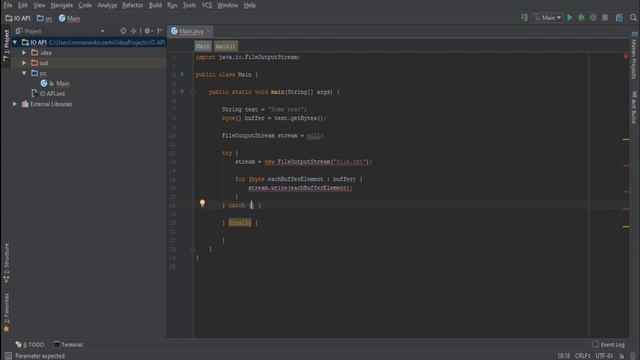Open the Navigate menu
The width and height of the screenshot is (640, 360).
tap(62, 5)
